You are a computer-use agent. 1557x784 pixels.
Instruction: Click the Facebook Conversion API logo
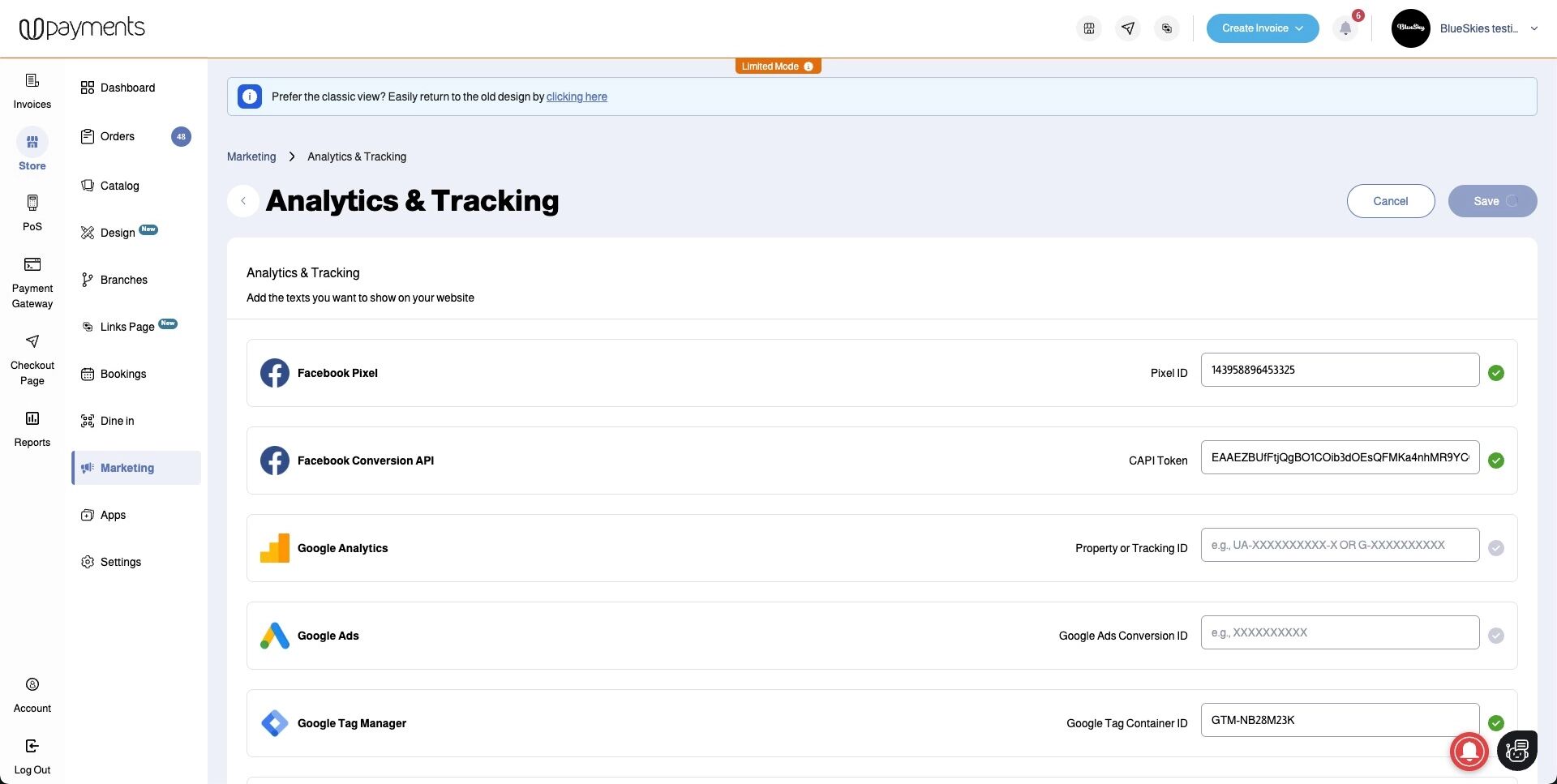click(275, 461)
